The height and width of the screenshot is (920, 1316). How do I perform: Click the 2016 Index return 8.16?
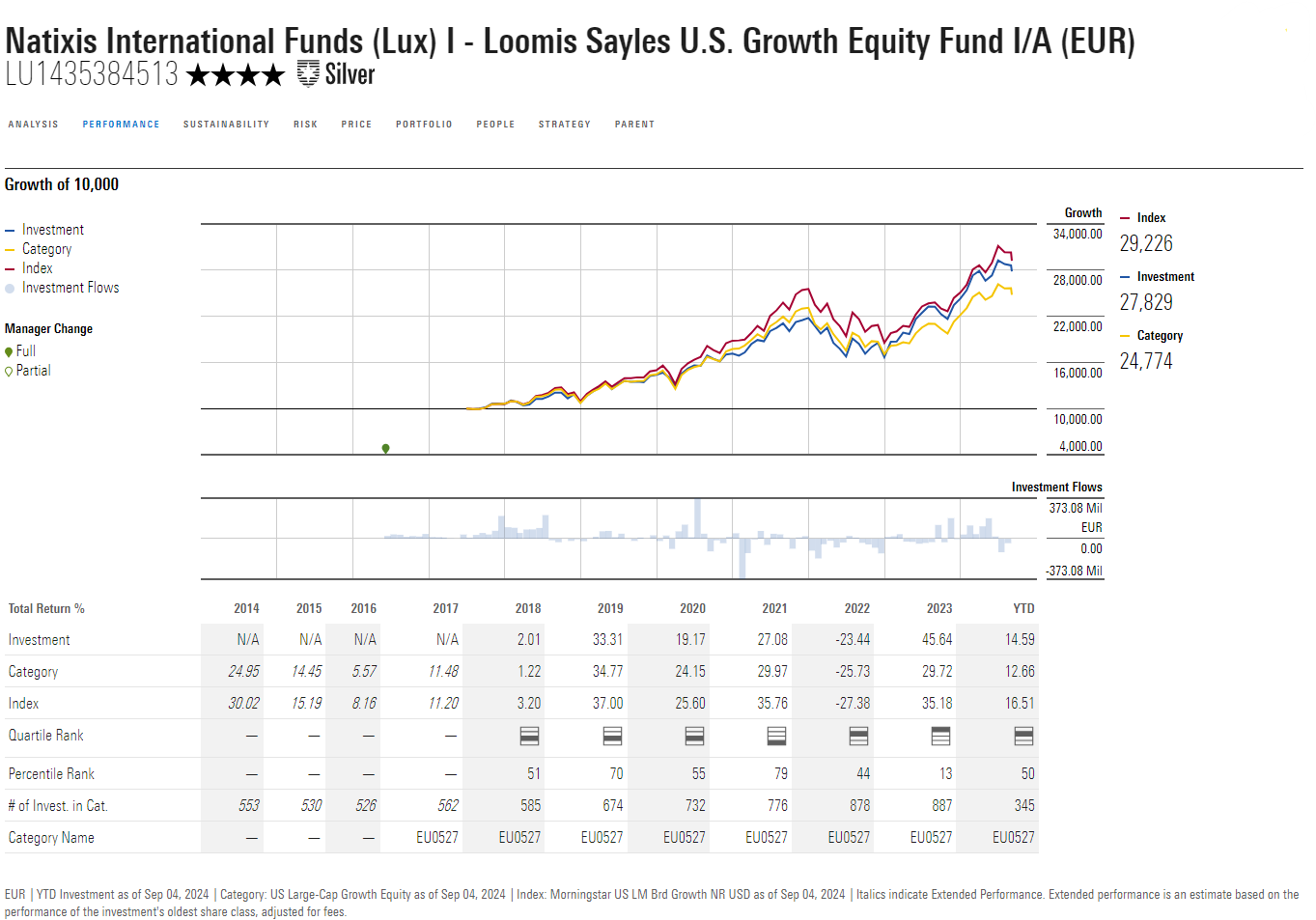(x=364, y=704)
